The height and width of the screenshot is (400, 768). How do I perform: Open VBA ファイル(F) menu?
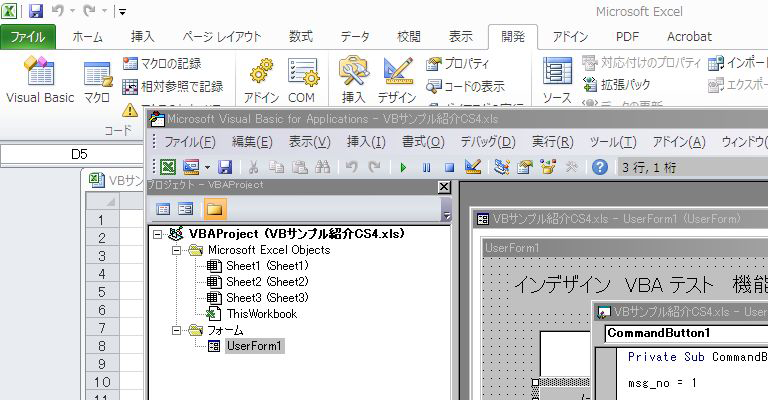click(190, 142)
